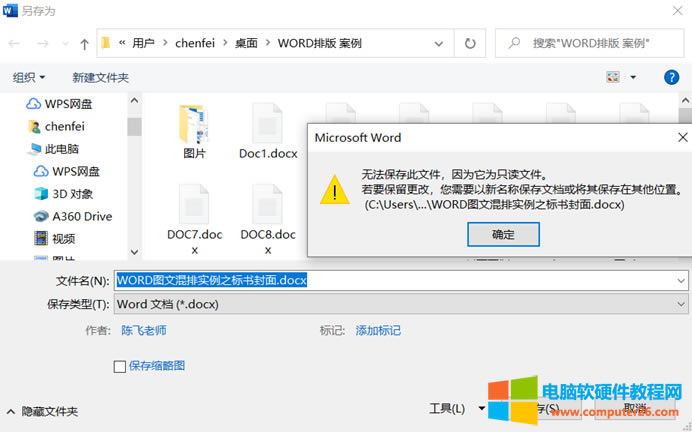692x432 pixels.
Task: Select the DOC7.docx file
Action: click(195, 219)
